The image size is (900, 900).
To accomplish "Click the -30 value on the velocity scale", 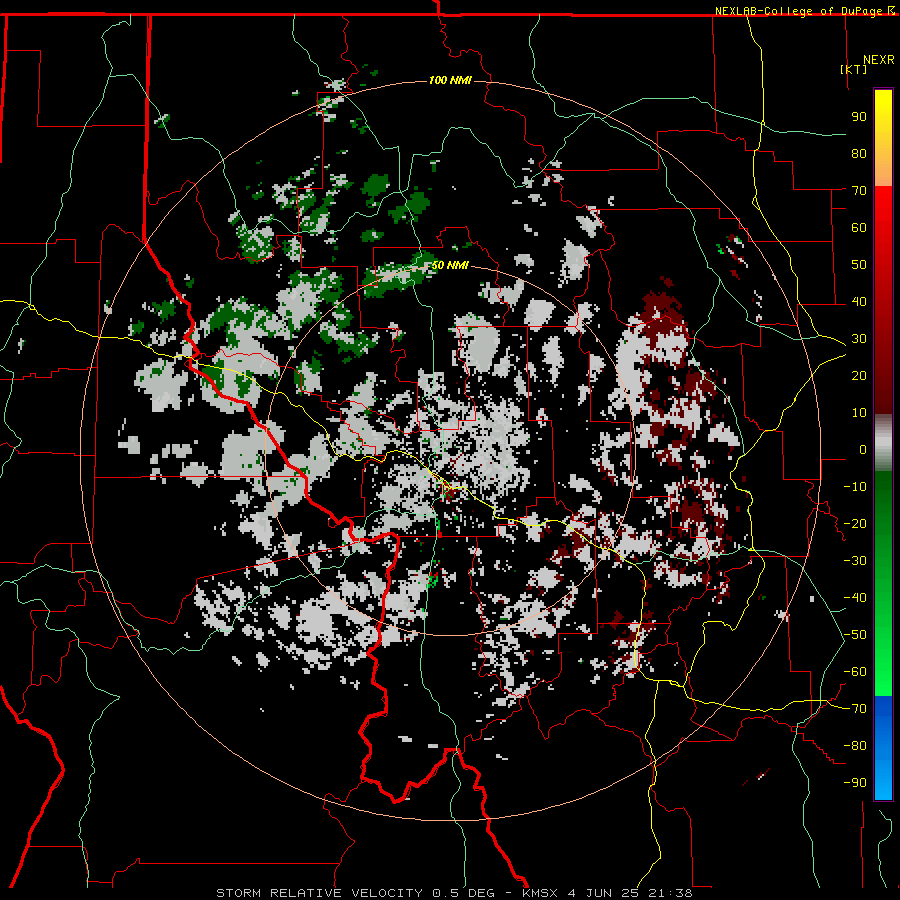I will click(x=855, y=561).
